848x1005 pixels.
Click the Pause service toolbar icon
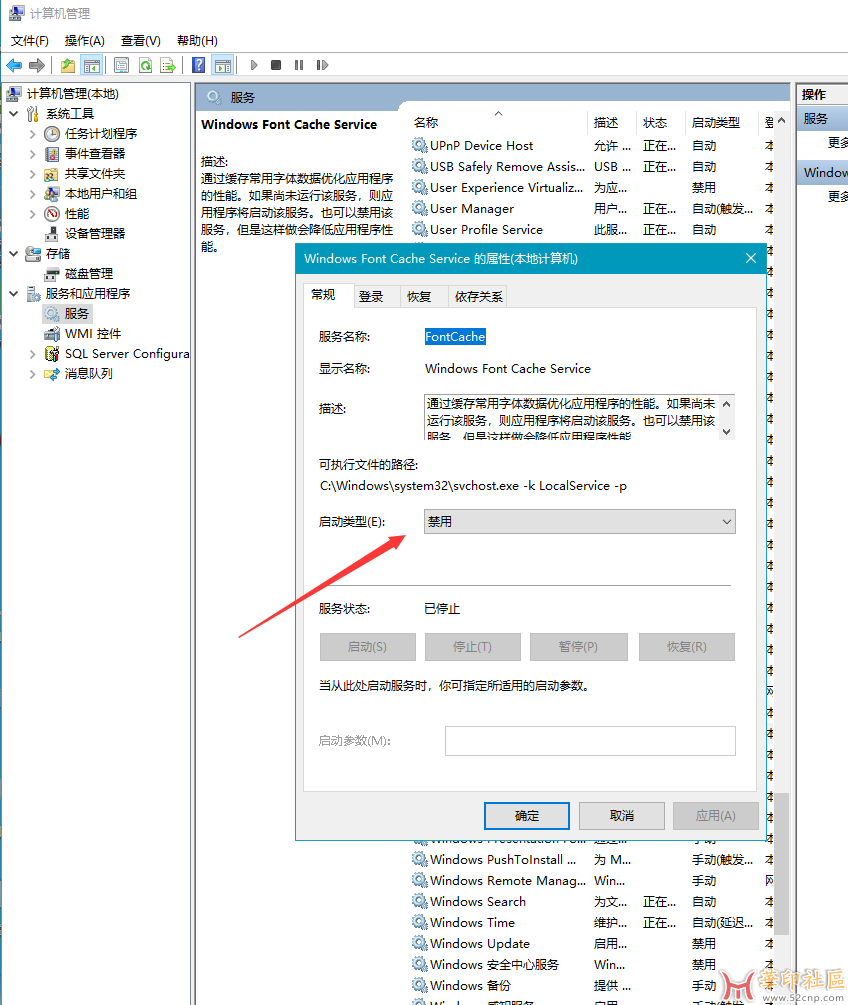[x=299, y=65]
